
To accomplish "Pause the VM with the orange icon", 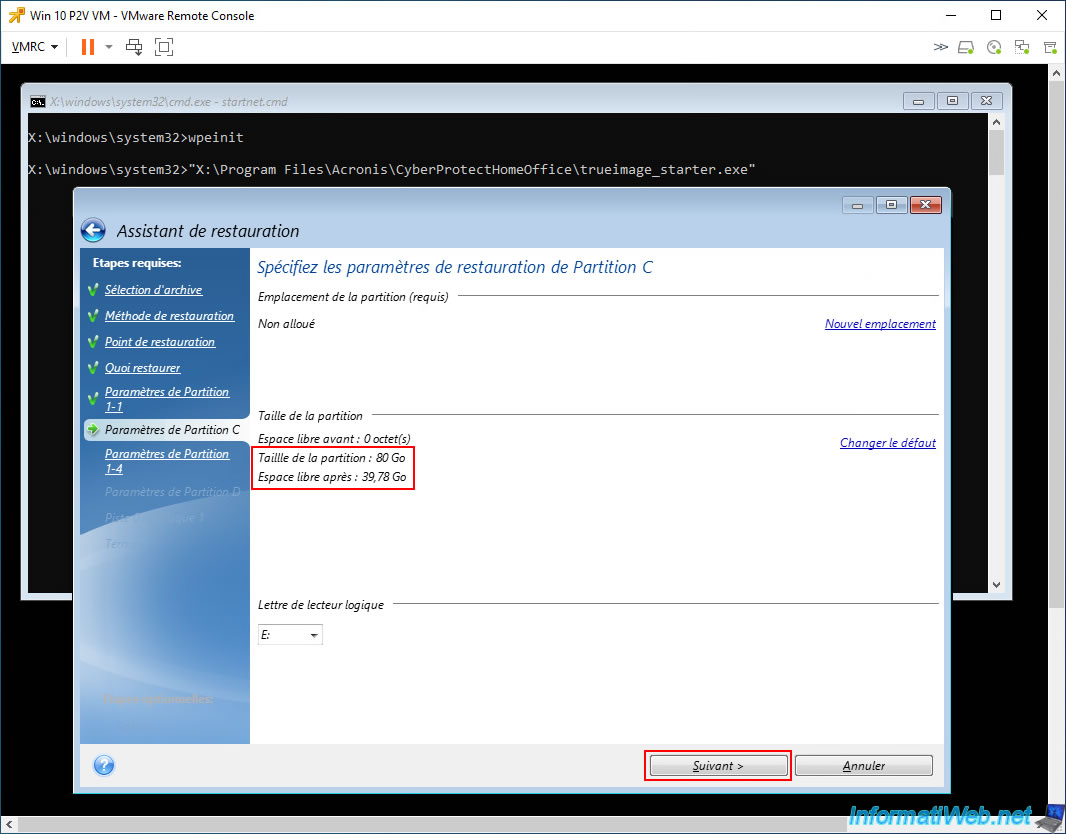I will click(88, 47).
